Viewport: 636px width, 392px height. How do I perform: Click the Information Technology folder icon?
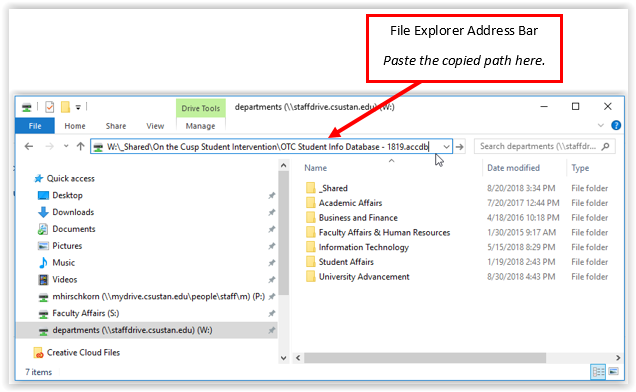311,247
